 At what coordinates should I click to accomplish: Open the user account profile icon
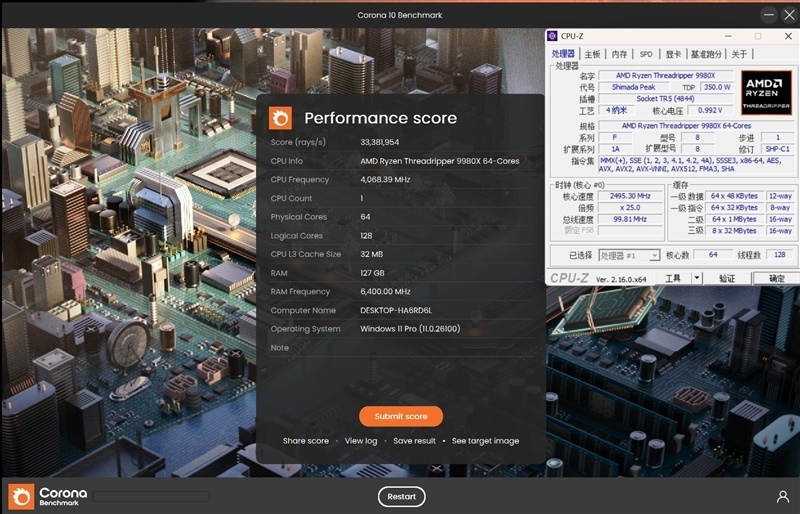coord(782,496)
